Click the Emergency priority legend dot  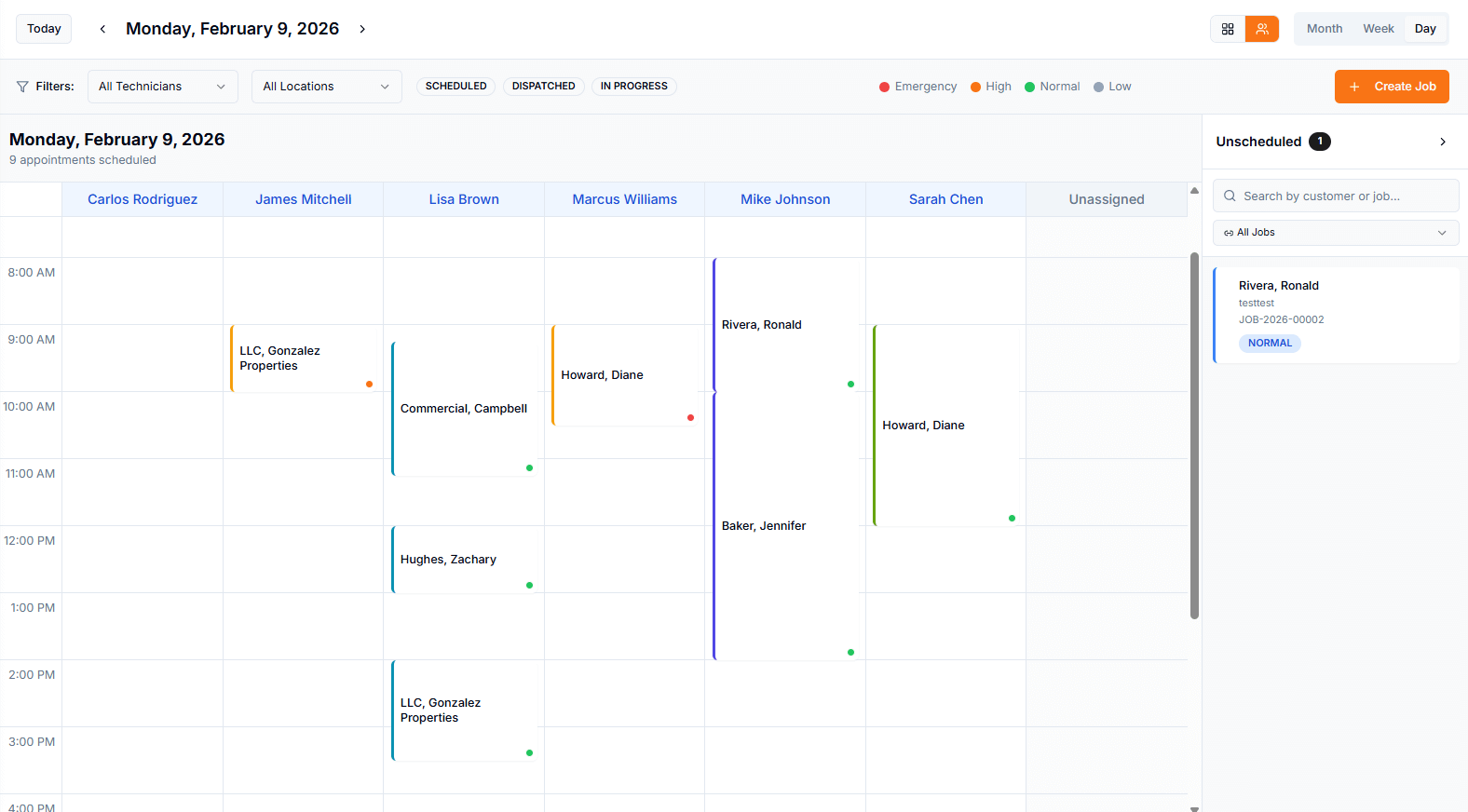pos(884,87)
